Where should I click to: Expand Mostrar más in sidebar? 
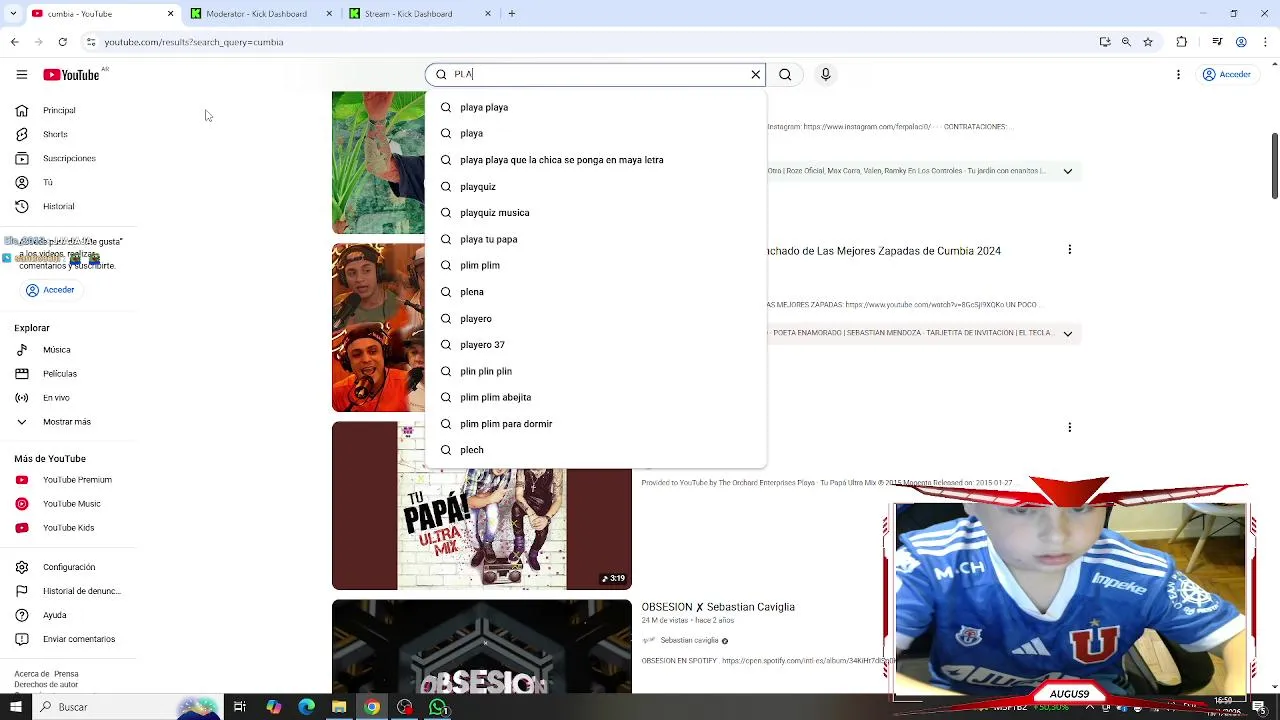pos(66,422)
